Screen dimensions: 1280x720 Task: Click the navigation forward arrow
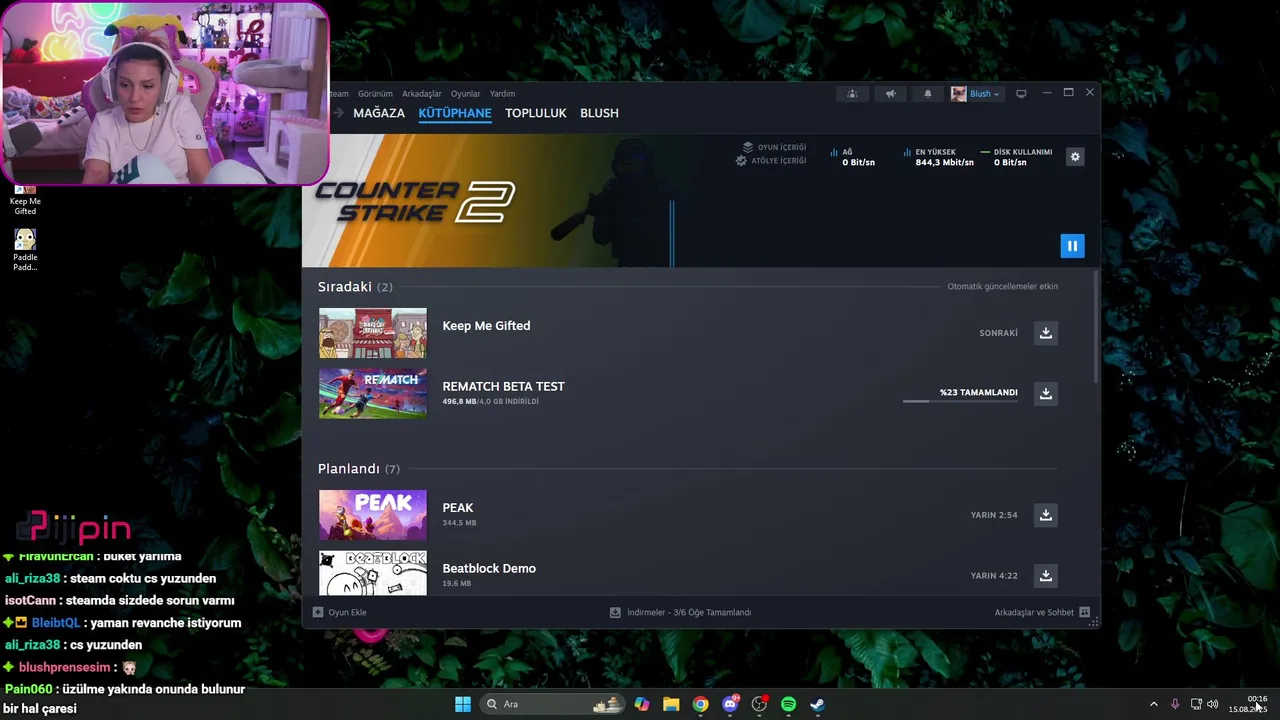click(338, 113)
